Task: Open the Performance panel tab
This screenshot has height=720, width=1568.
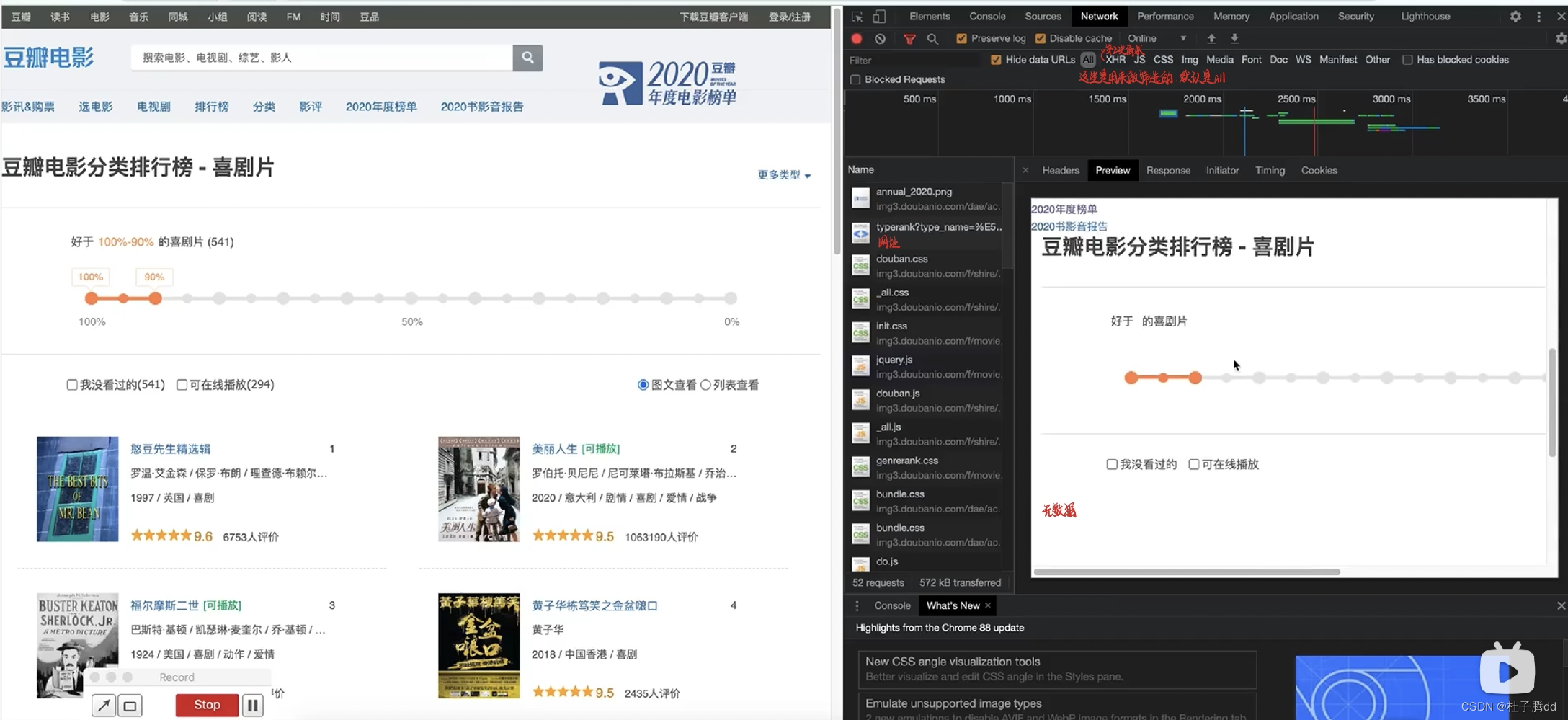Action: click(x=1165, y=17)
